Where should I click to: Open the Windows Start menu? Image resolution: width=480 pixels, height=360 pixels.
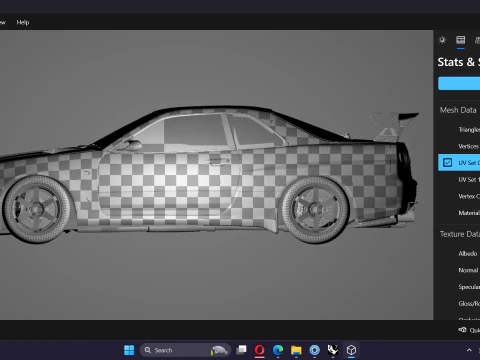pyautogui.click(x=129, y=350)
